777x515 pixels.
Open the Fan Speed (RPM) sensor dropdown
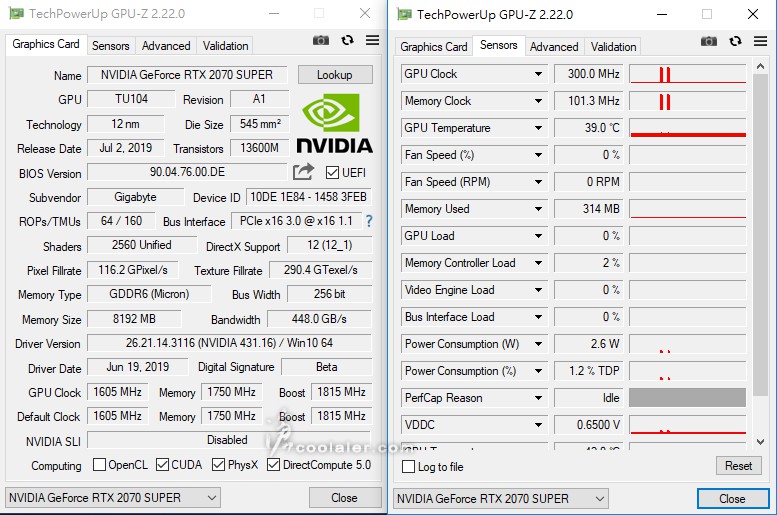[538, 182]
